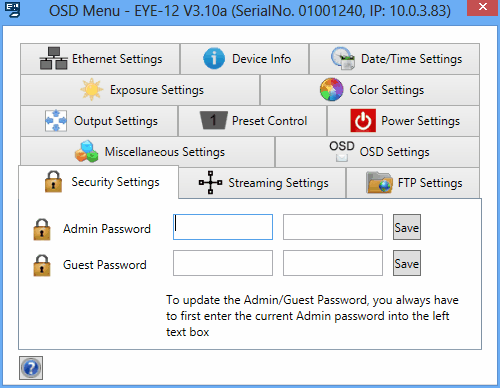Save the Admin Password
Screen dimensions: 500x388
pyautogui.click(x=407, y=227)
